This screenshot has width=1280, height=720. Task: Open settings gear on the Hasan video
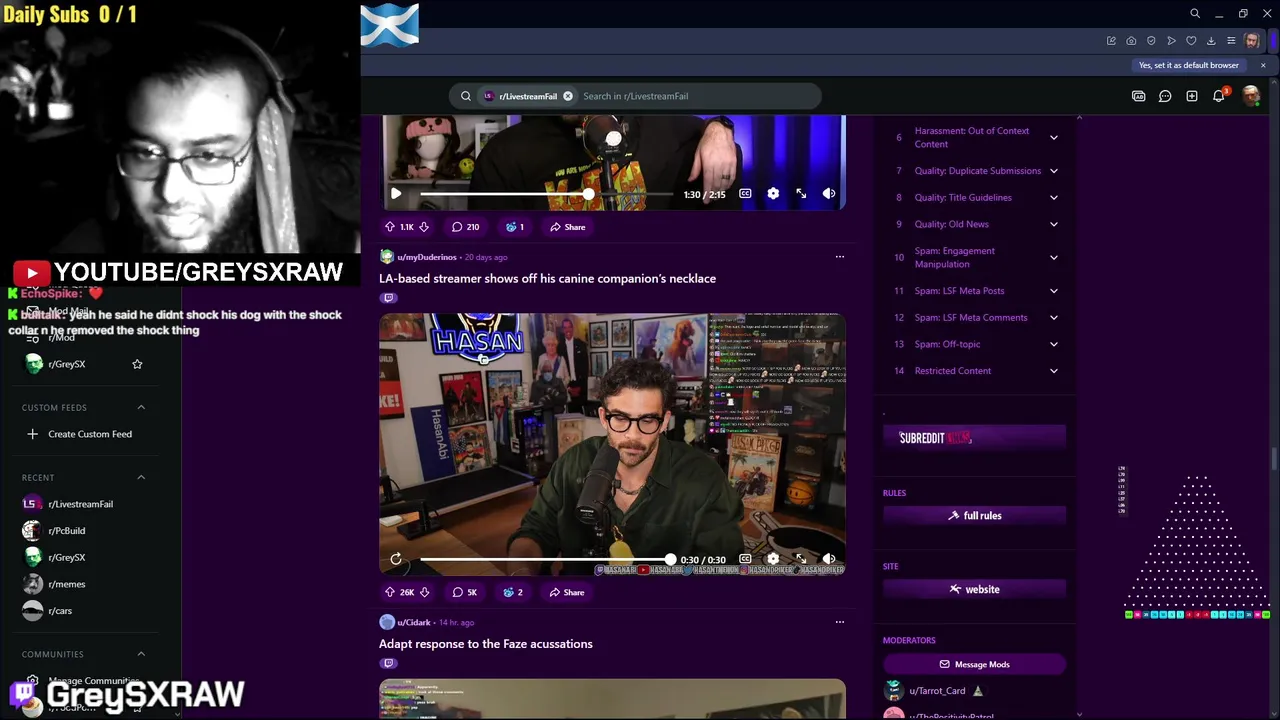pos(773,559)
